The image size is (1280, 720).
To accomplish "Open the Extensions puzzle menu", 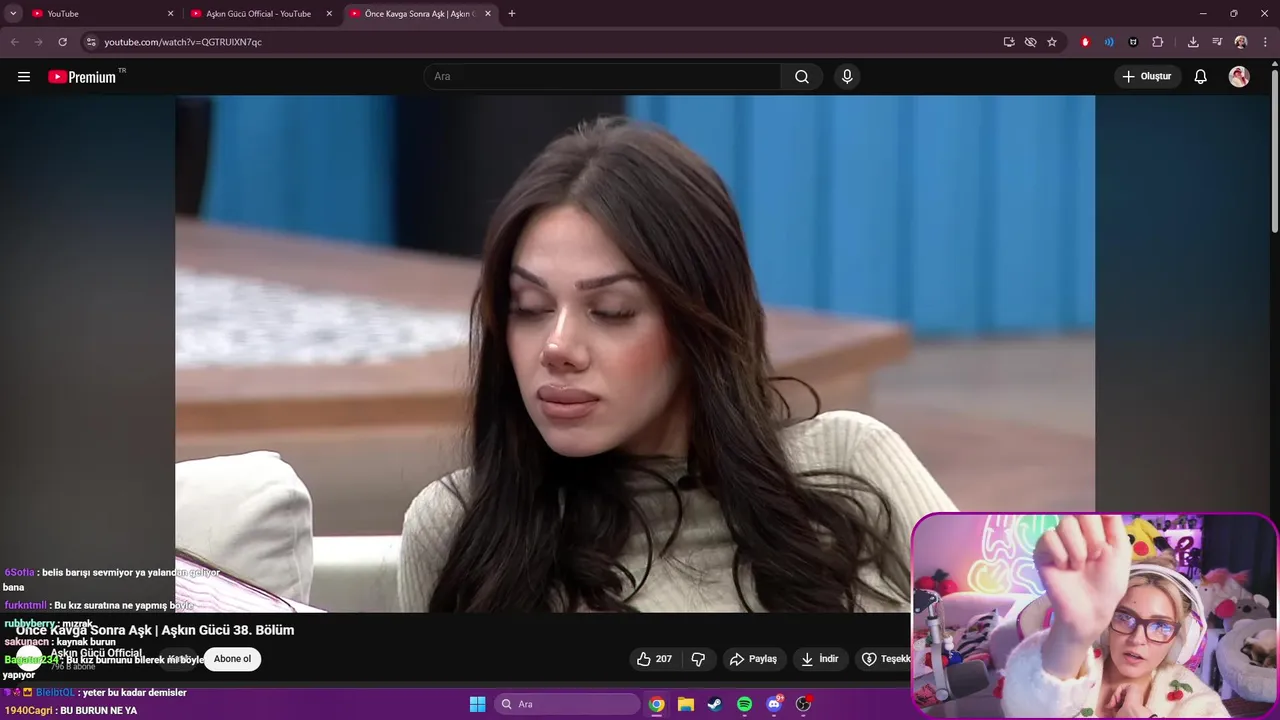I will [x=1158, y=42].
